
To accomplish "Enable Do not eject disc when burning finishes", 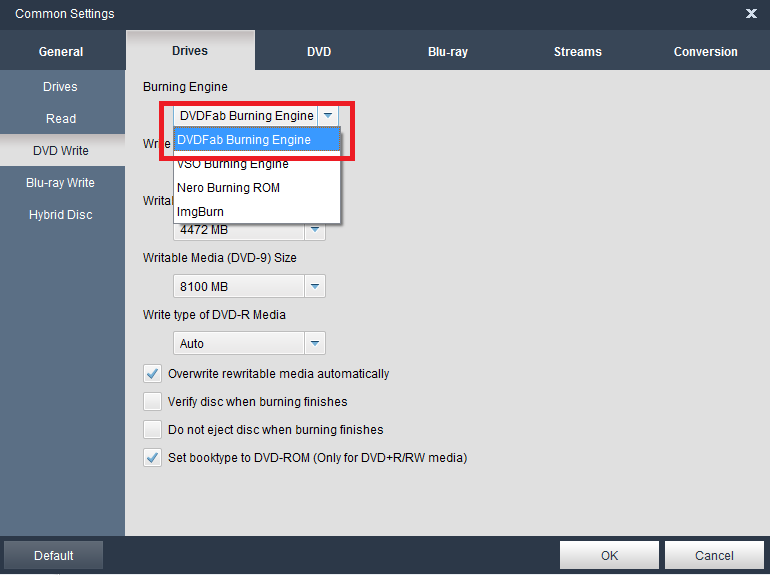I will click(153, 430).
